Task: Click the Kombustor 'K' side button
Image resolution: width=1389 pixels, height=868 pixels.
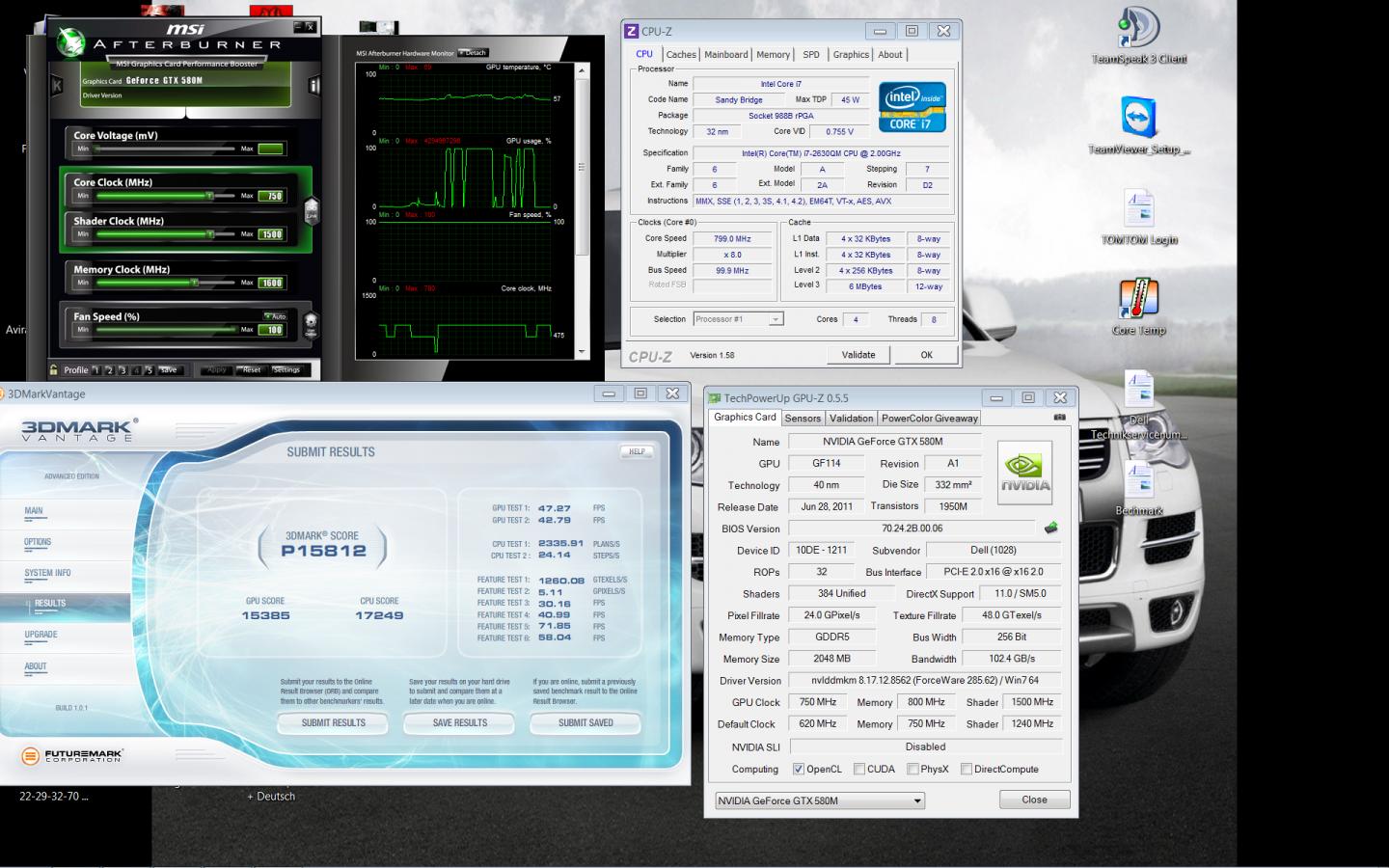Action: point(57,86)
